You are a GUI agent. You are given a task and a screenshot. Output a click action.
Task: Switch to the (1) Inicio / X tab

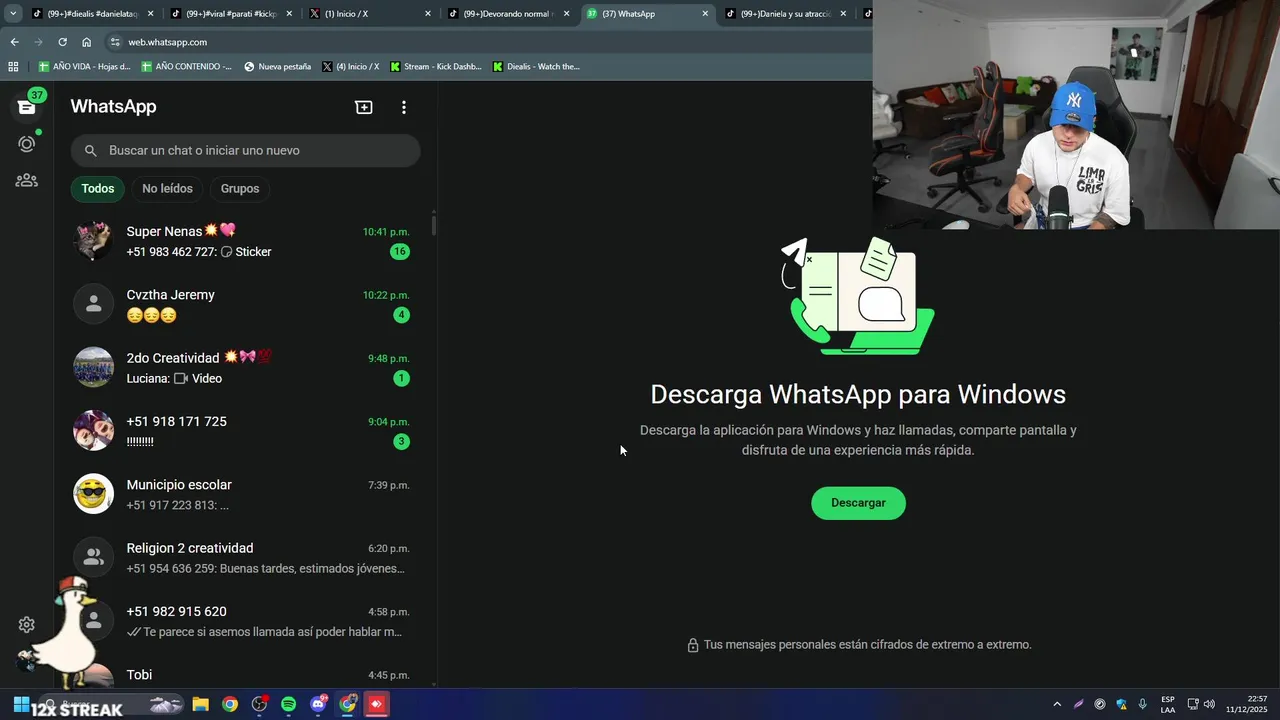pos(369,14)
